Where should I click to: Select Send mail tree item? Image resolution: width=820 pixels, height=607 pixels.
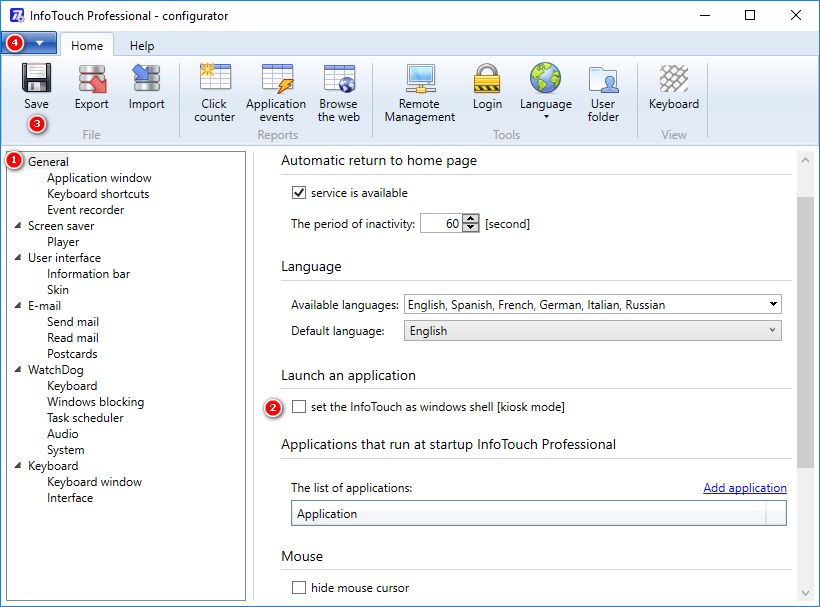tap(73, 322)
